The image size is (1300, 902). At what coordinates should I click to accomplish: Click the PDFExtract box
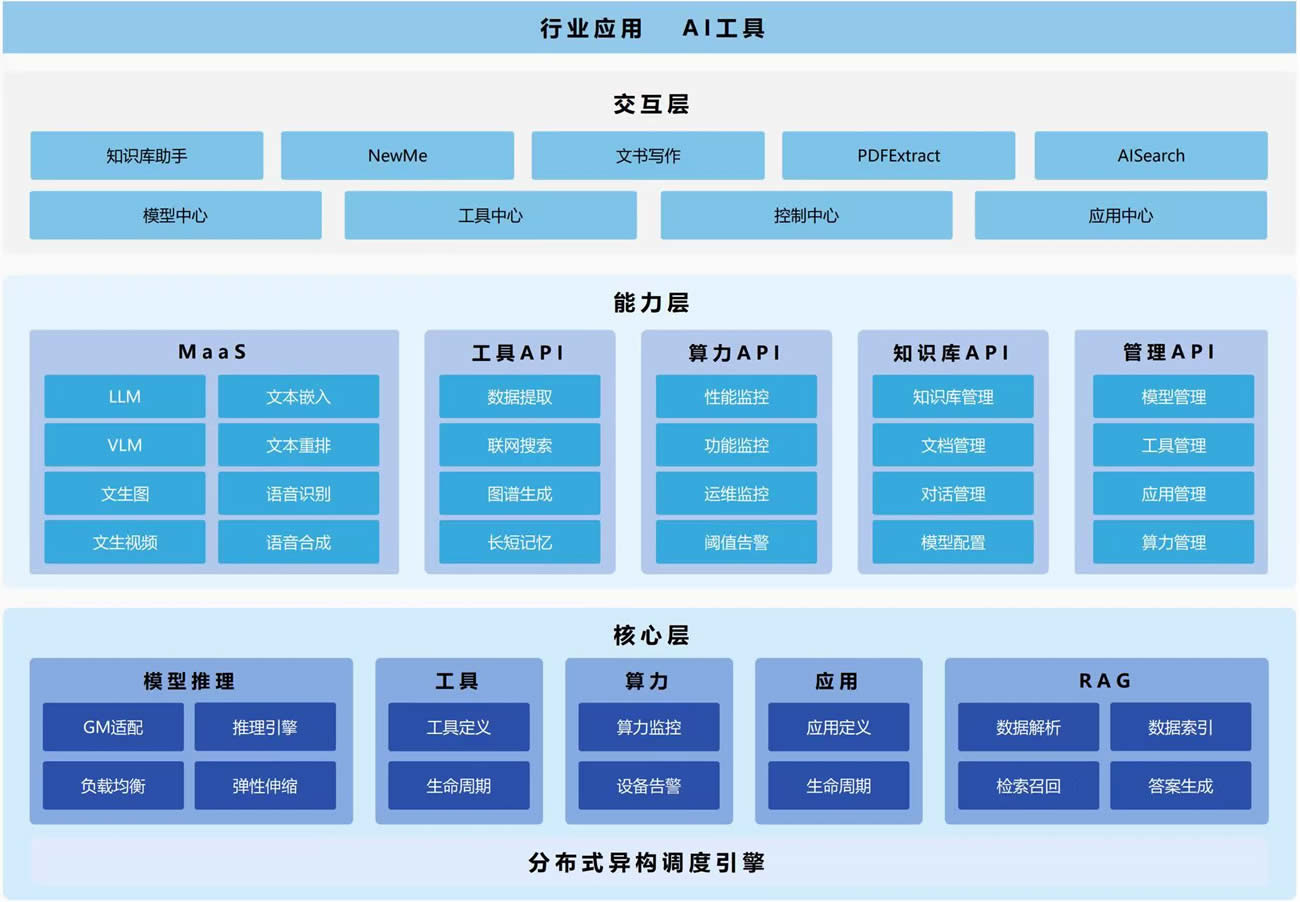[x=898, y=156]
